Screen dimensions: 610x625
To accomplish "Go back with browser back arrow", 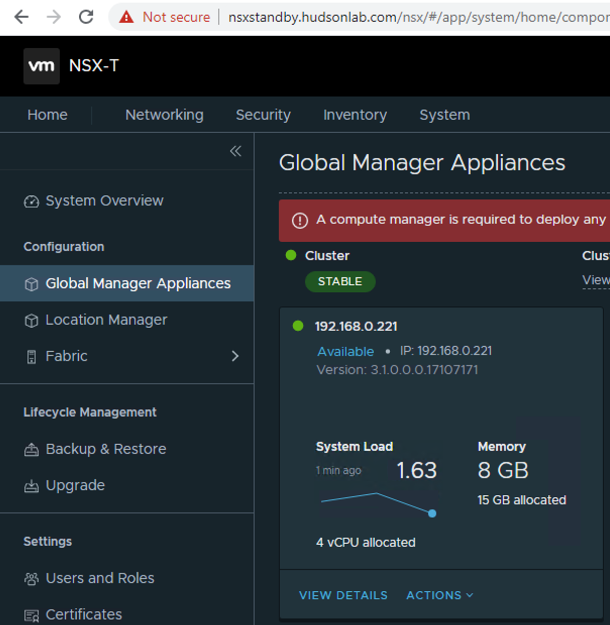I will (x=21, y=17).
